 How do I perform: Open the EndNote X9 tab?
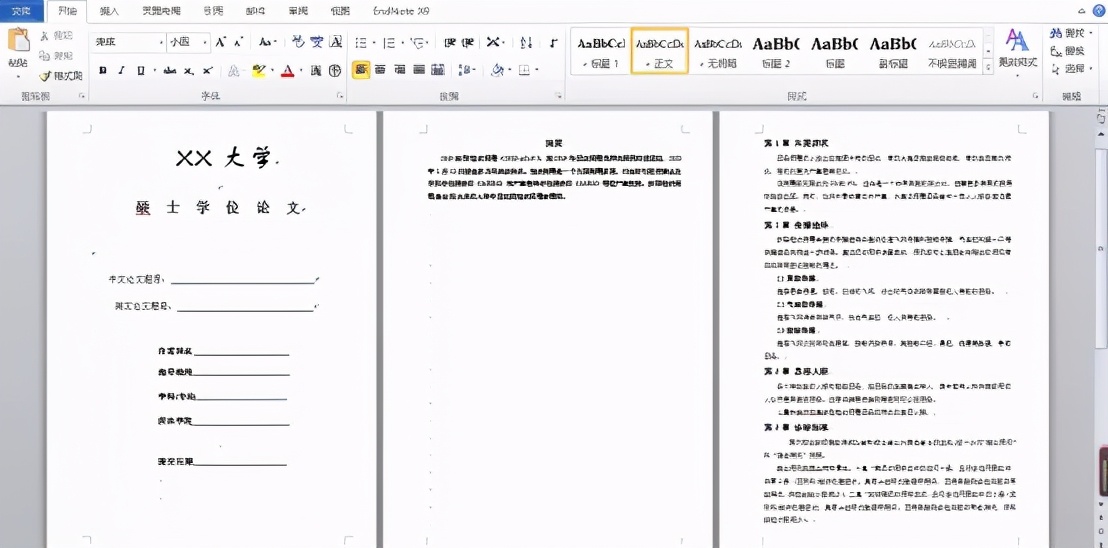[x=400, y=11]
